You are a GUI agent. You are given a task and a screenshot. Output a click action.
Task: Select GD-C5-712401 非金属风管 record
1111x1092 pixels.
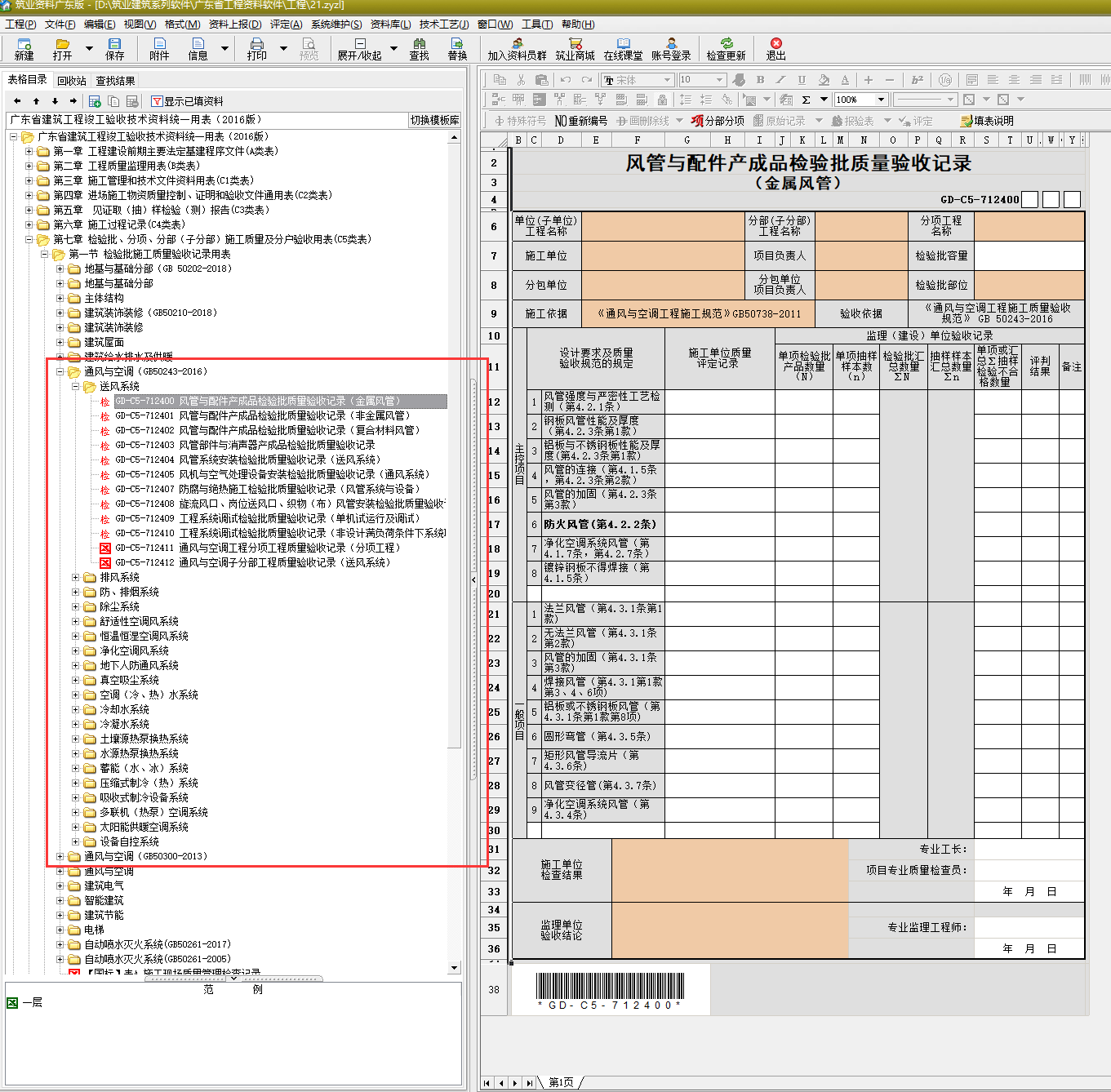tap(262, 416)
